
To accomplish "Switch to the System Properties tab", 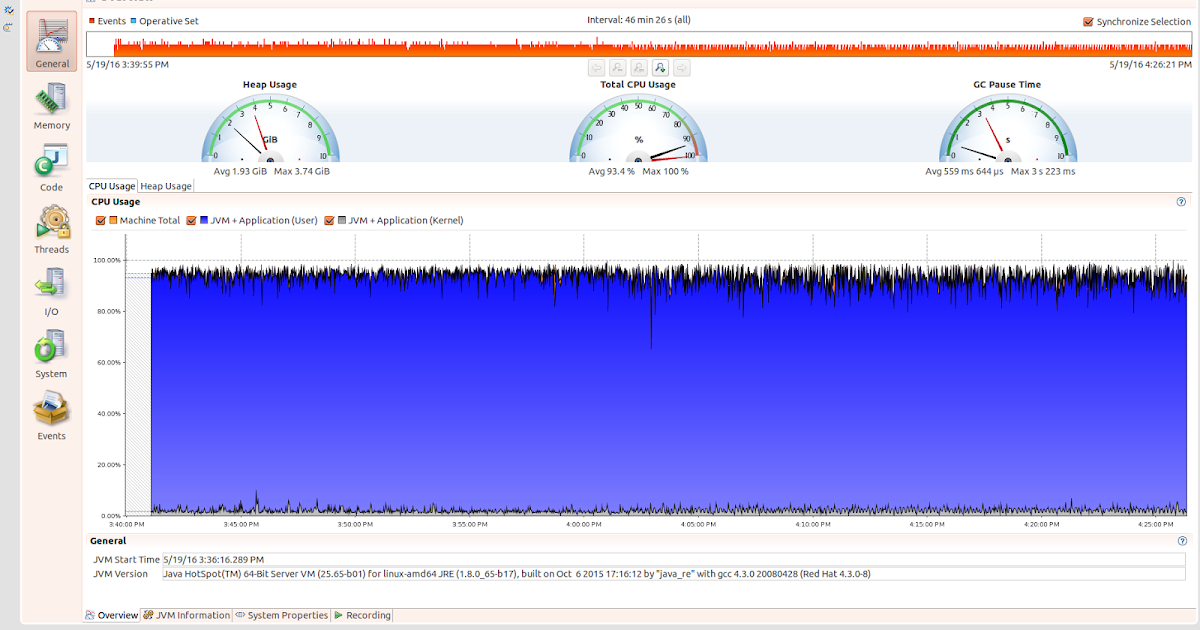I will click(282, 615).
